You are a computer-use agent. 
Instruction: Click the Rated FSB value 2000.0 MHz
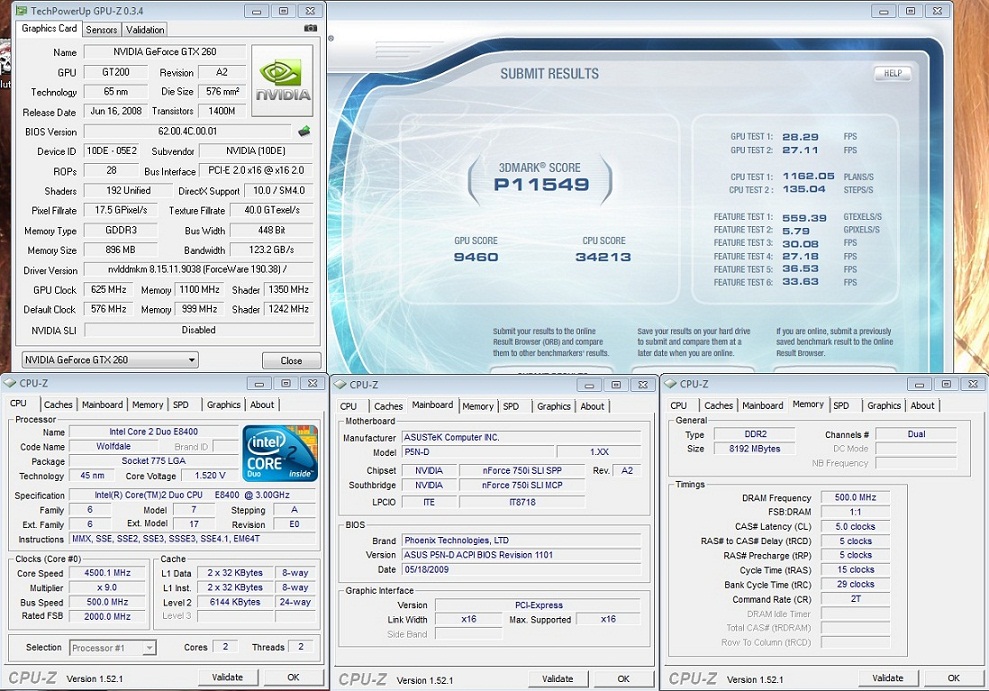pyautogui.click(x=108, y=617)
